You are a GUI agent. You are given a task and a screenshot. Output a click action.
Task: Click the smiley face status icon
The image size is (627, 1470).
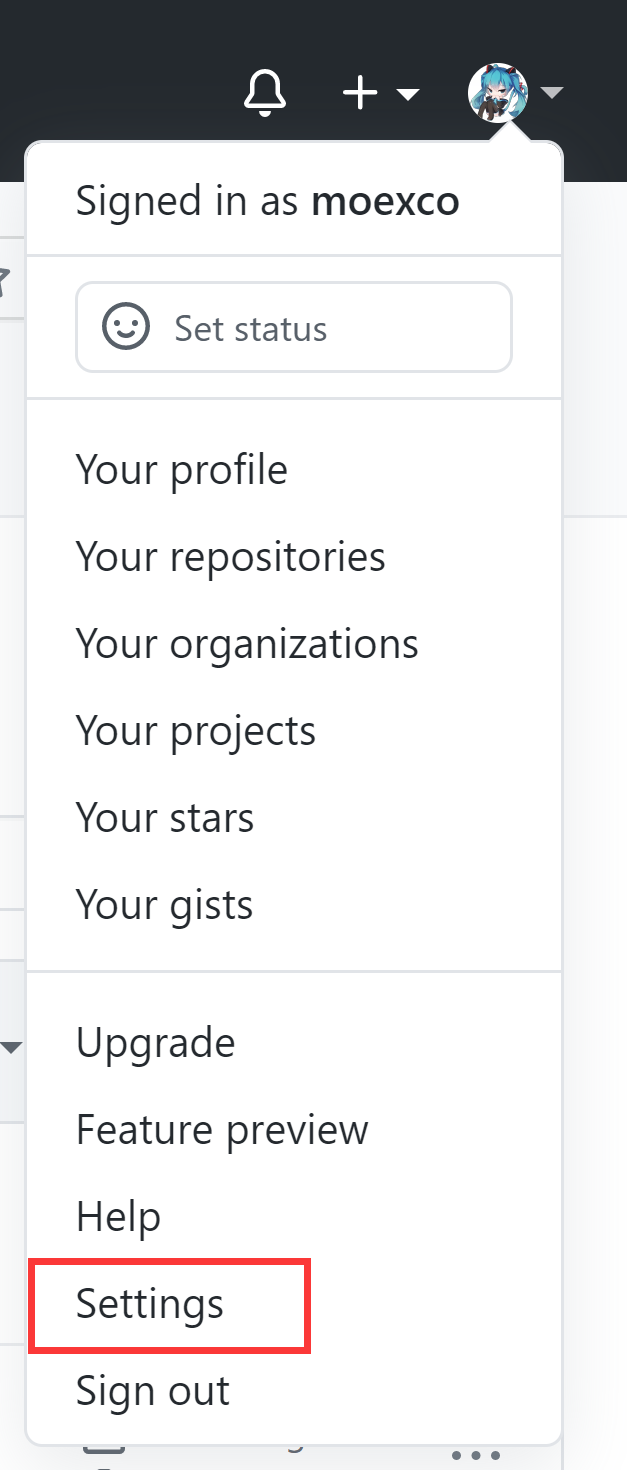(125, 327)
